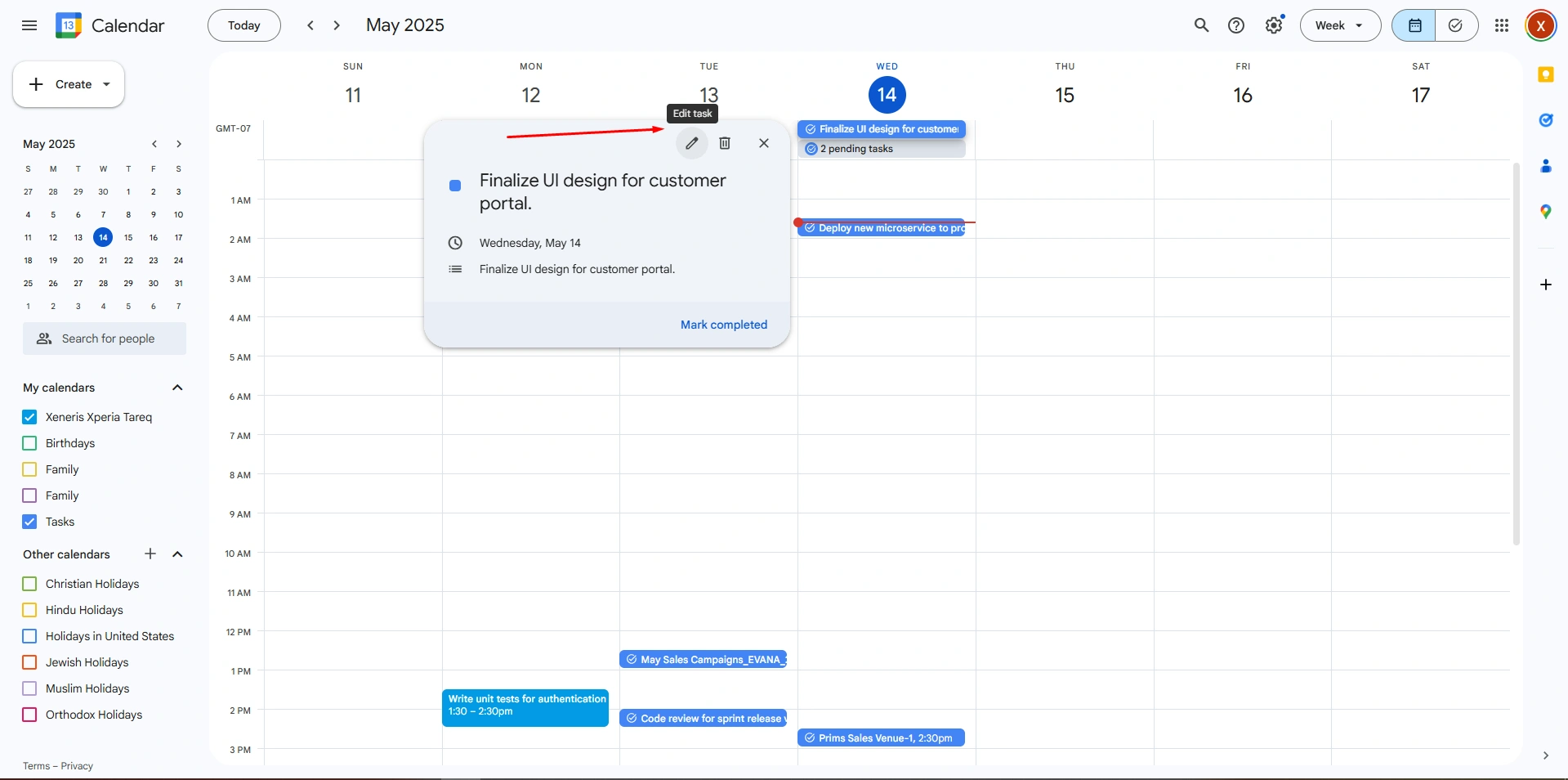
Task: Collapse the My calendars section
Action: tap(177, 388)
